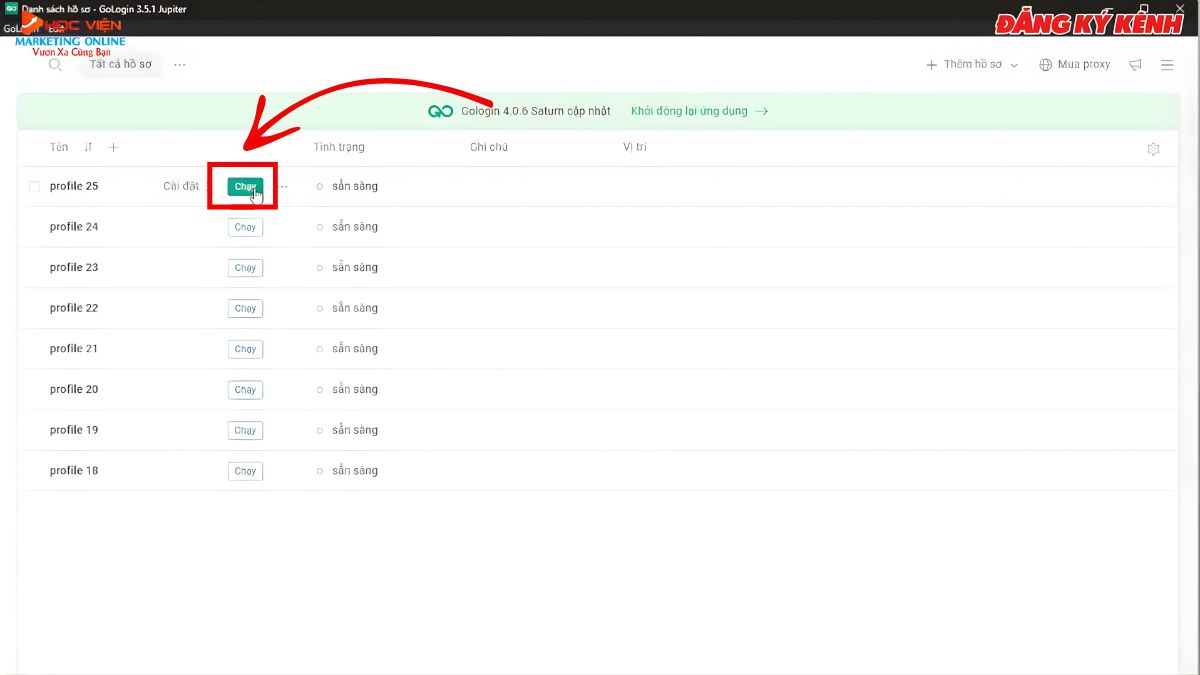Click the GoLogin icon in the title bar

pyautogui.click(x=11, y=9)
